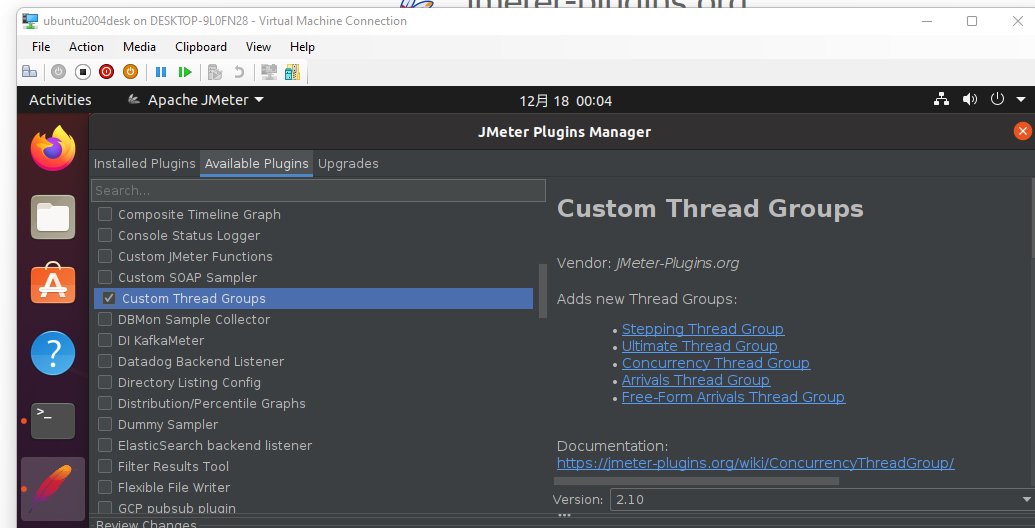Launch Ubuntu Software from the dock
This screenshot has width=1035, height=528.
tap(53, 284)
